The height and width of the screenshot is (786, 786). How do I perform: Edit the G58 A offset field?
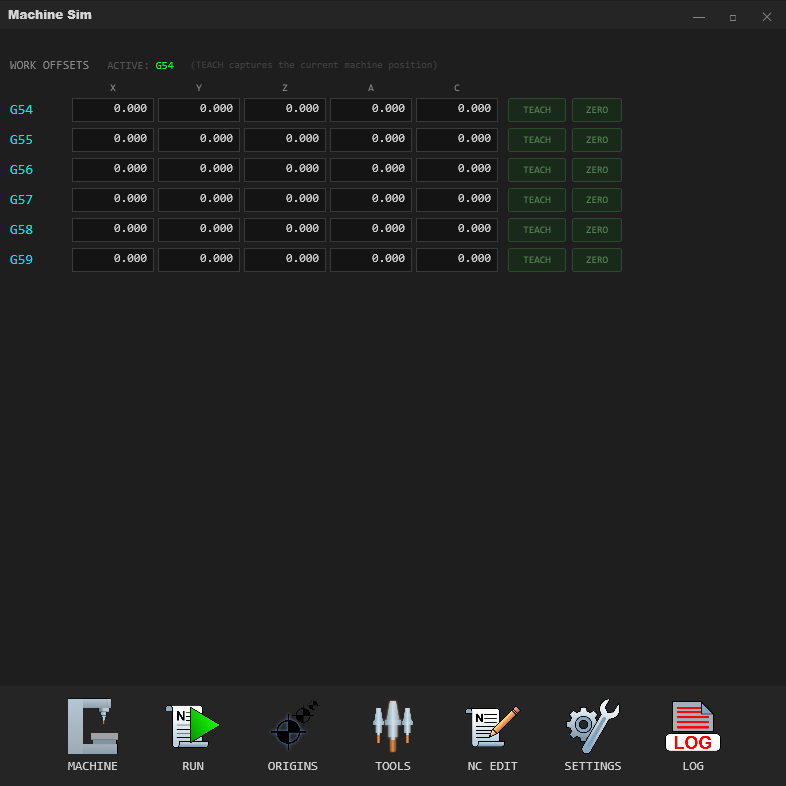coord(371,230)
